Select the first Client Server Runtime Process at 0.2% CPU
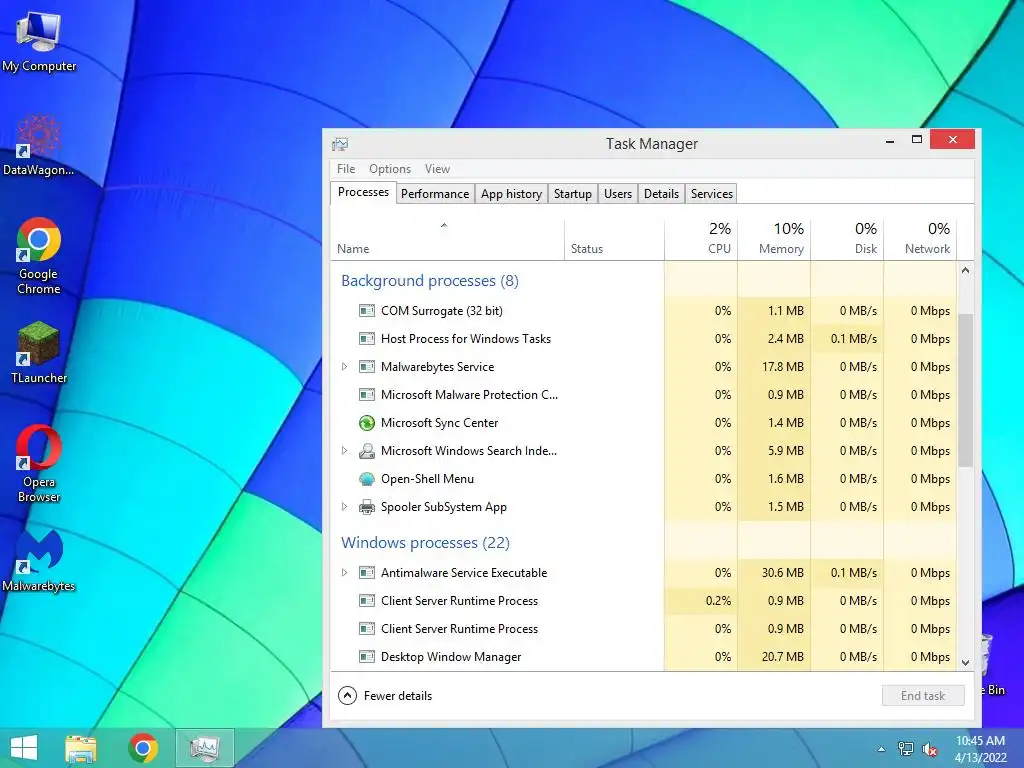 coord(644,601)
